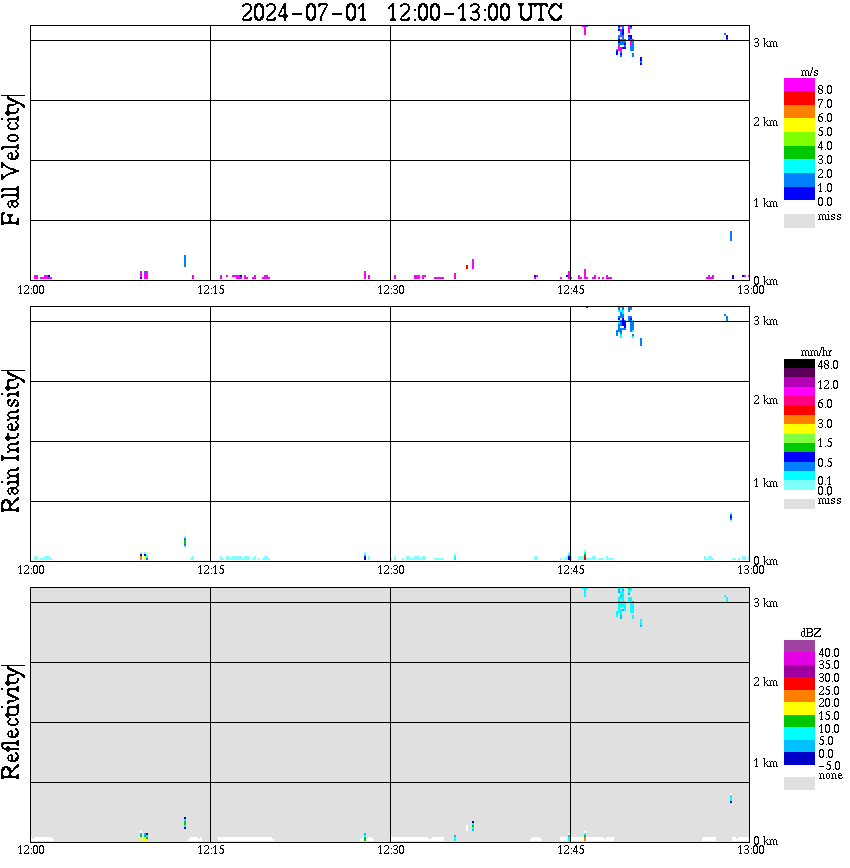Click the blue echo cluster near 3 km in Fall Velocity
Viewport: 850px width, 868px height.
(x=625, y=42)
